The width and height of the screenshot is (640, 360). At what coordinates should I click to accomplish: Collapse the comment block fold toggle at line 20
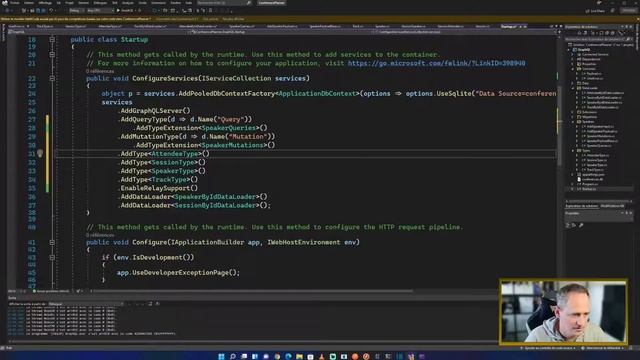(52, 54)
